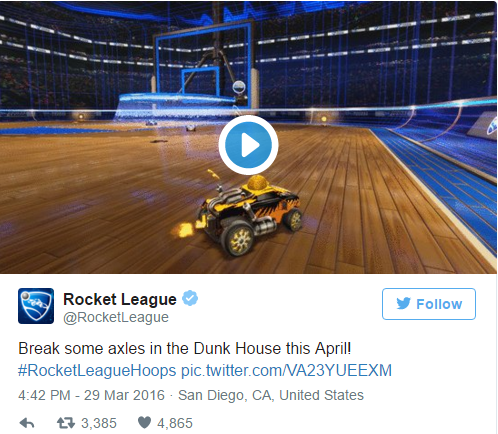This screenshot has width=498, height=434.
Task: Like the tweet with the heart icon
Action: coord(144,423)
